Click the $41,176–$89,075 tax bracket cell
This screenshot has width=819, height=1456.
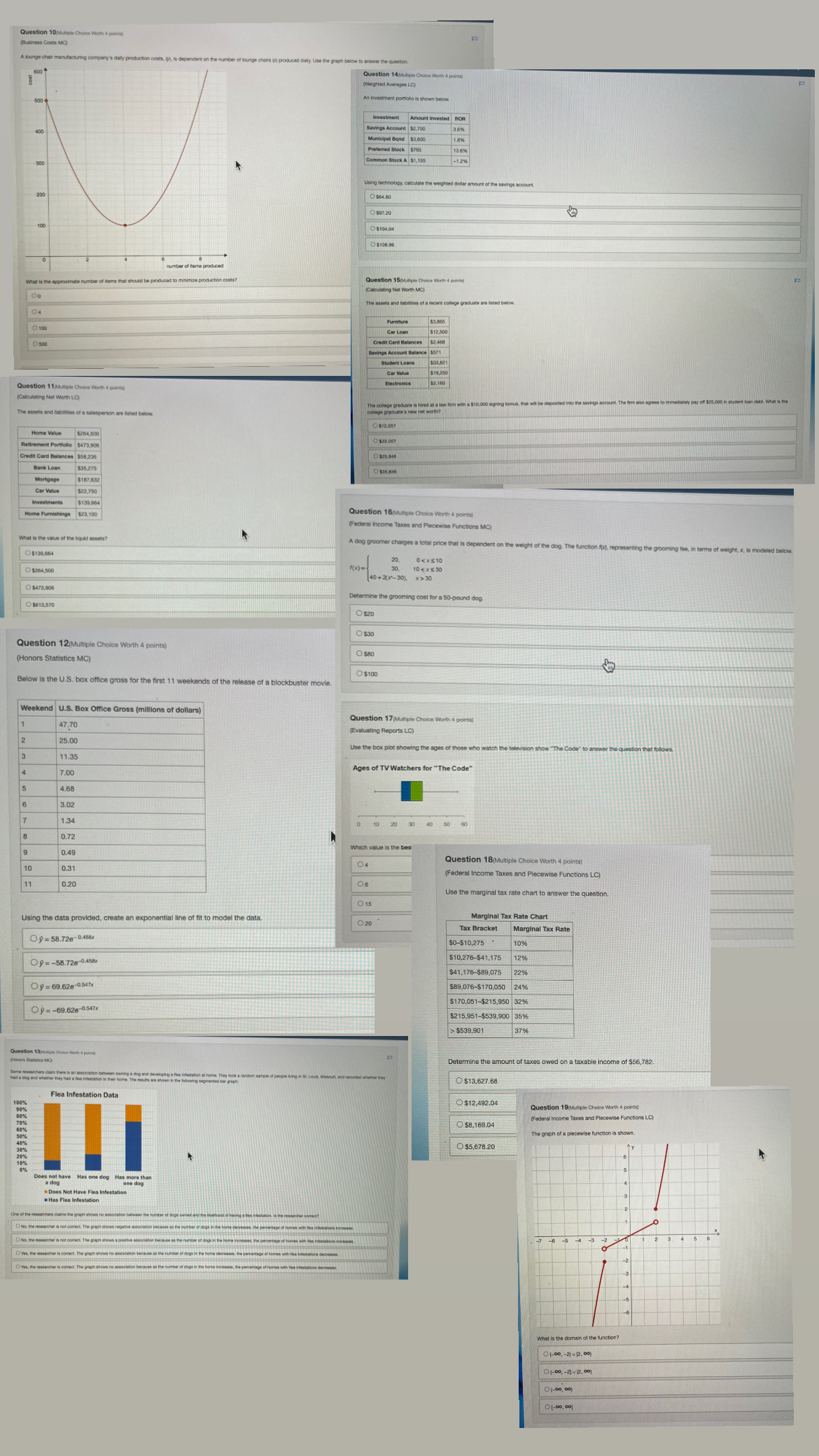479,972
